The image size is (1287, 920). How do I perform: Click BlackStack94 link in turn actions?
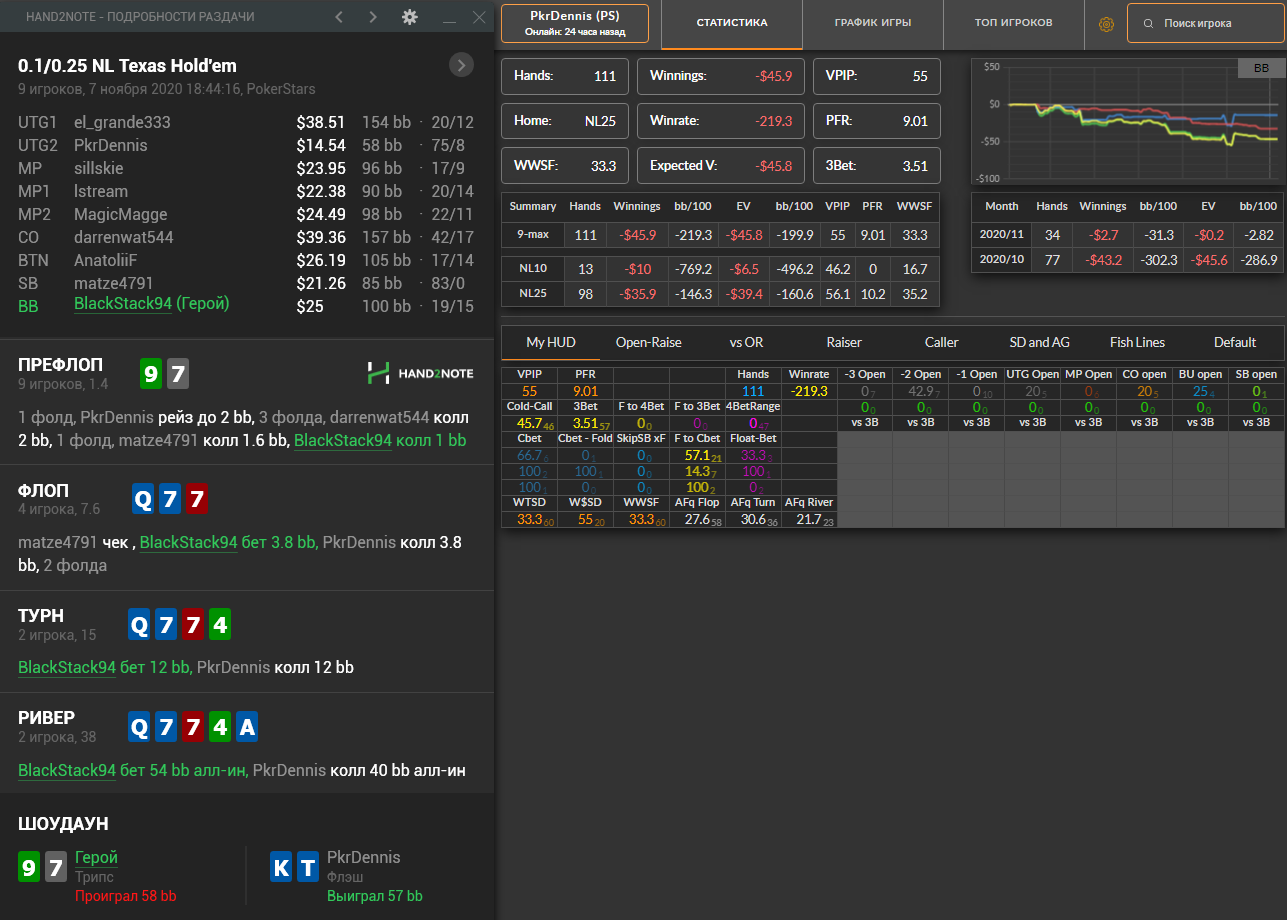(67, 667)
